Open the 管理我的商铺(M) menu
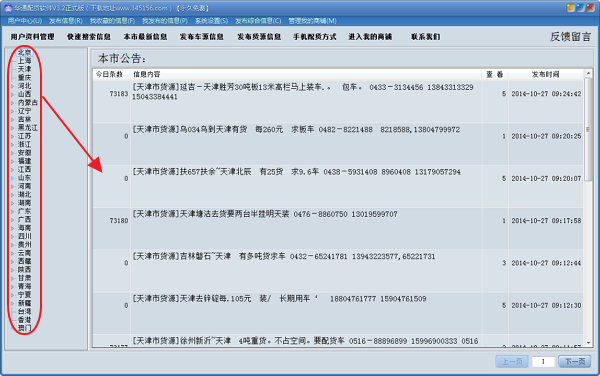This screenshot has width=600, height=376. pyautogui.click(x=312, y=21)
